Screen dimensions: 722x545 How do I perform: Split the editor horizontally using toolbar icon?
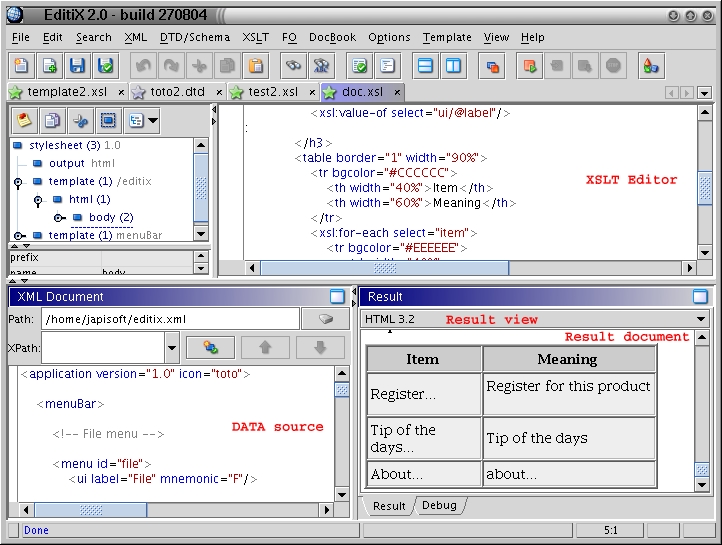tap(425, 66)
